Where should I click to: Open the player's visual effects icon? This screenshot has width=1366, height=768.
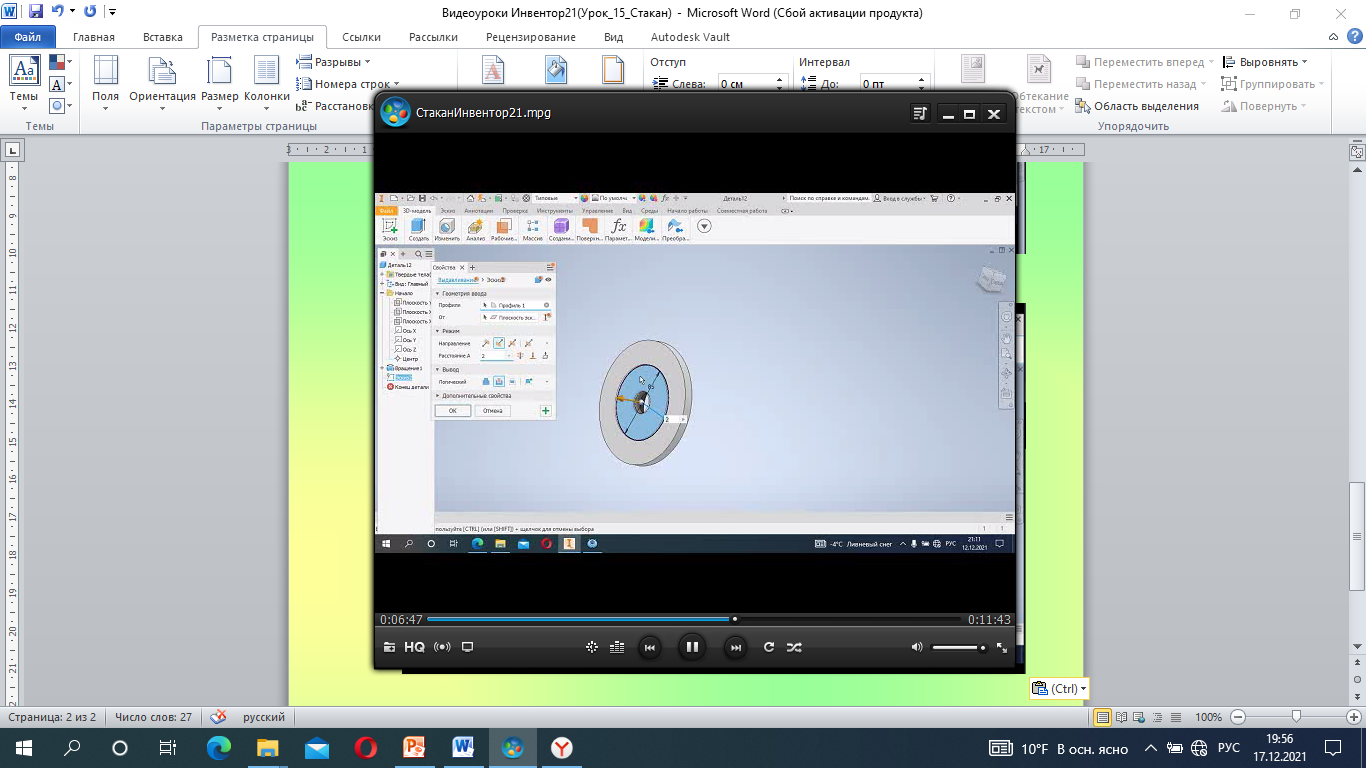(592, 647)
